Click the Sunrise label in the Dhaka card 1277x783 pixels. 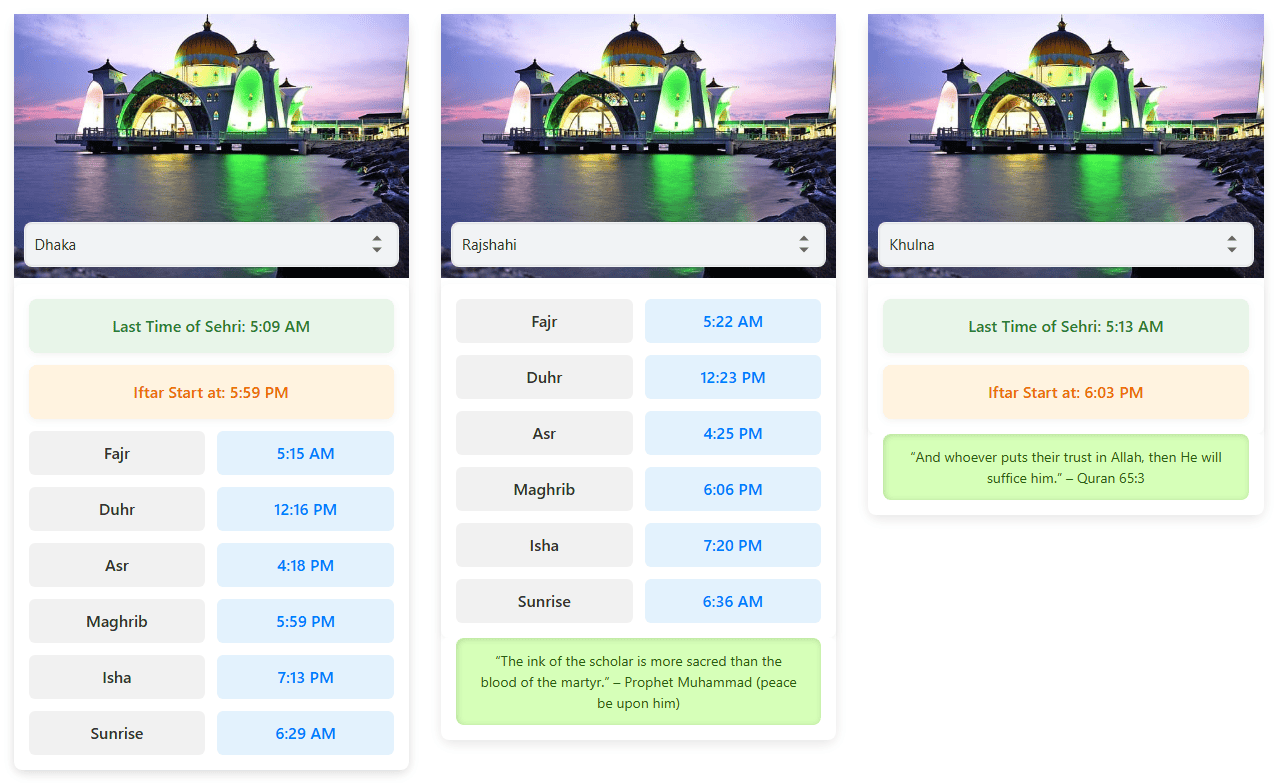(x=117, y=733)
